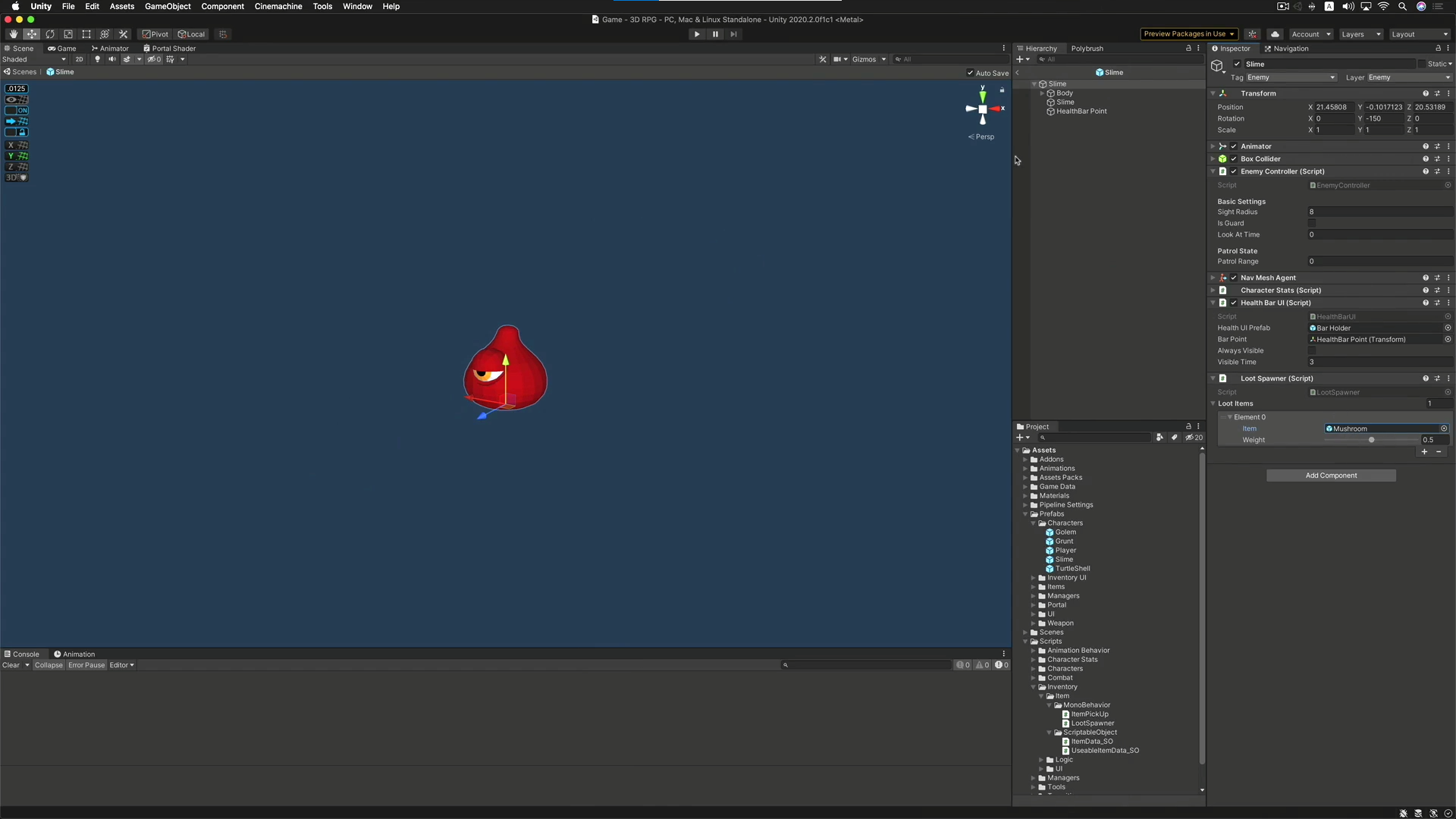Screen dimensions: 1456x819
Task: Click inside the Project search field
Action: coord(1094,438)
